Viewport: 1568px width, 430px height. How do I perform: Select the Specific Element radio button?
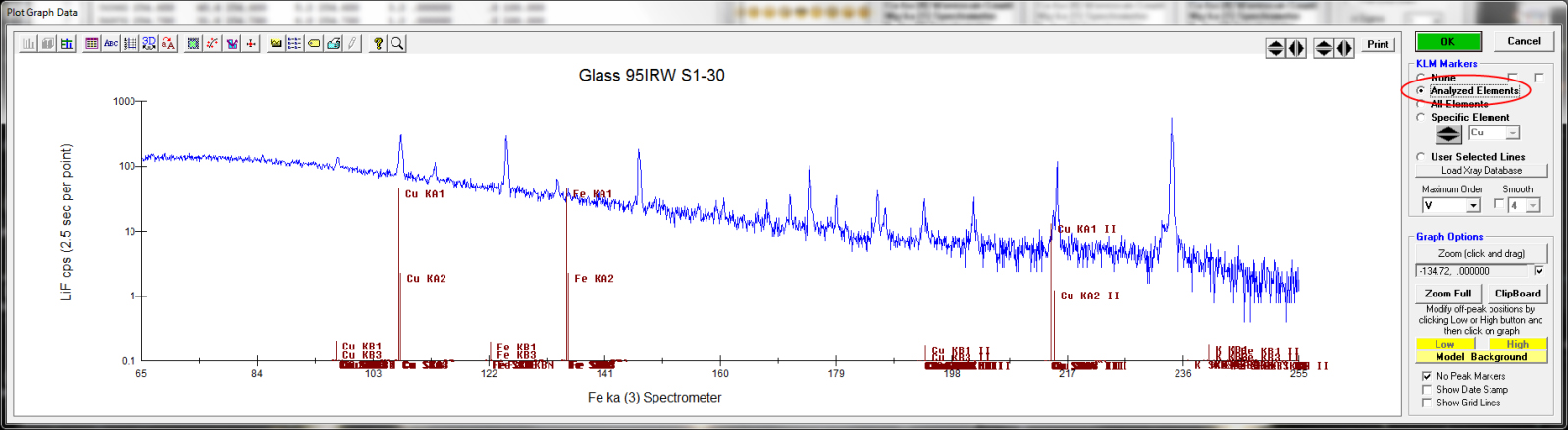click(1421, 117)
